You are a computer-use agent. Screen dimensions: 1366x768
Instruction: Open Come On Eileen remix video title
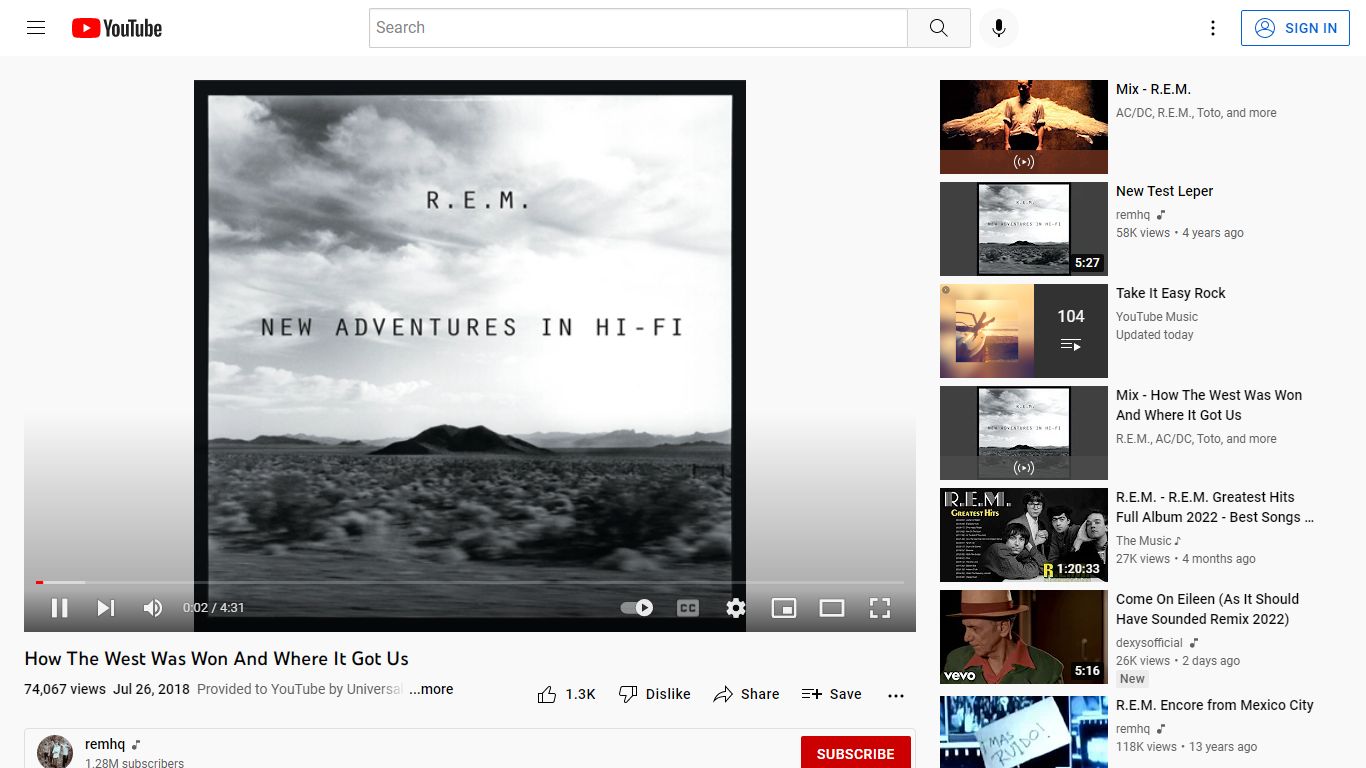pyautogui.click(x=1208, y=609)
